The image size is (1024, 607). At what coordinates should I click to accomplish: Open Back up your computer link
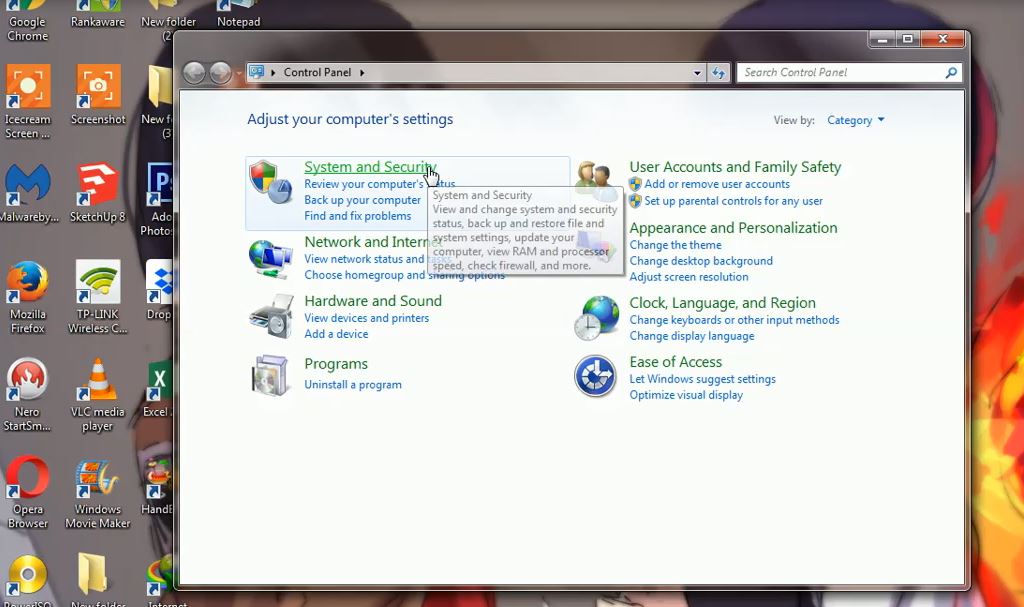362,200
